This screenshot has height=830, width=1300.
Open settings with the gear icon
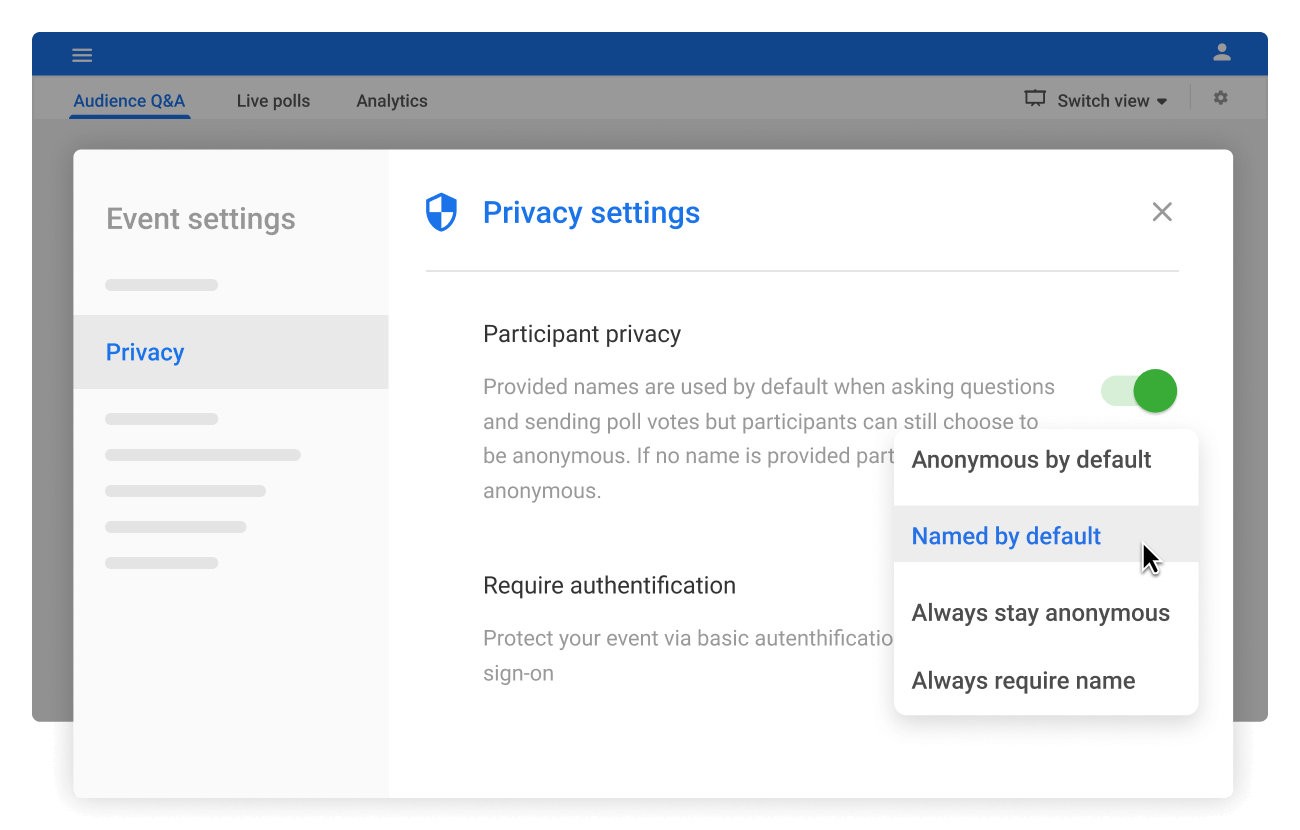click(x=1220, y=99)
